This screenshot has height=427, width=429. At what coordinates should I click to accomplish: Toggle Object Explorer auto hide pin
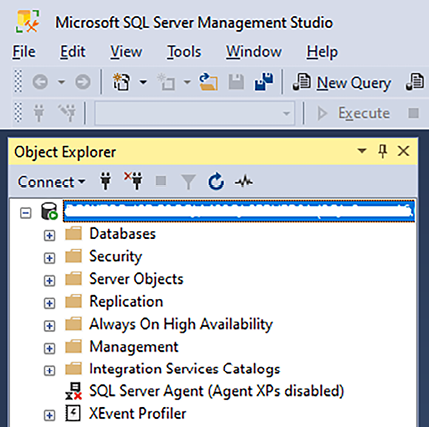pos(383,151)
